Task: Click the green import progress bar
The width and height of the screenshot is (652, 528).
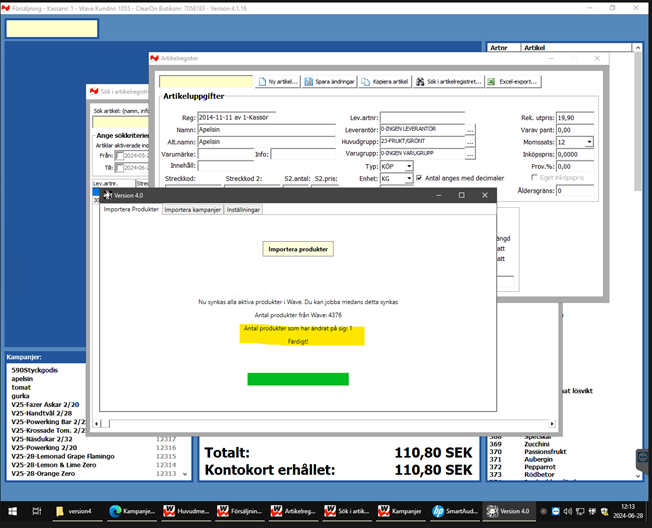Action: 298,379
